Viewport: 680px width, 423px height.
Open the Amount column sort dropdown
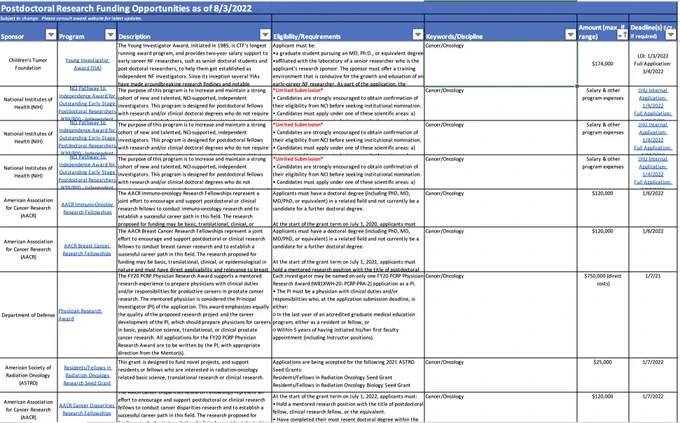[x=622, y=35]
